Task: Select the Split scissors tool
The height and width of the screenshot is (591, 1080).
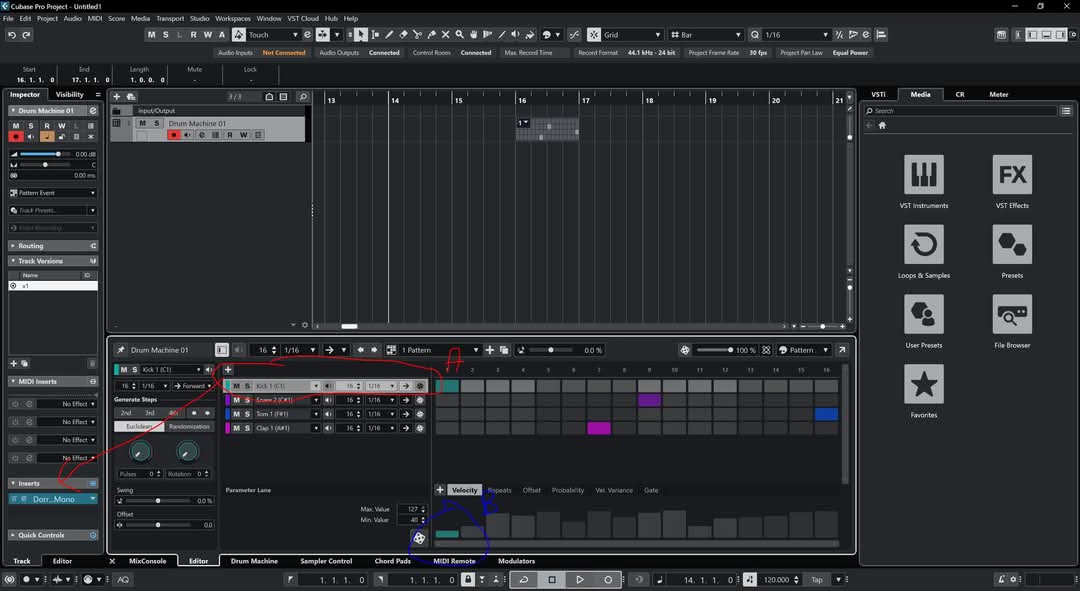Action: [x=417, y=34]
